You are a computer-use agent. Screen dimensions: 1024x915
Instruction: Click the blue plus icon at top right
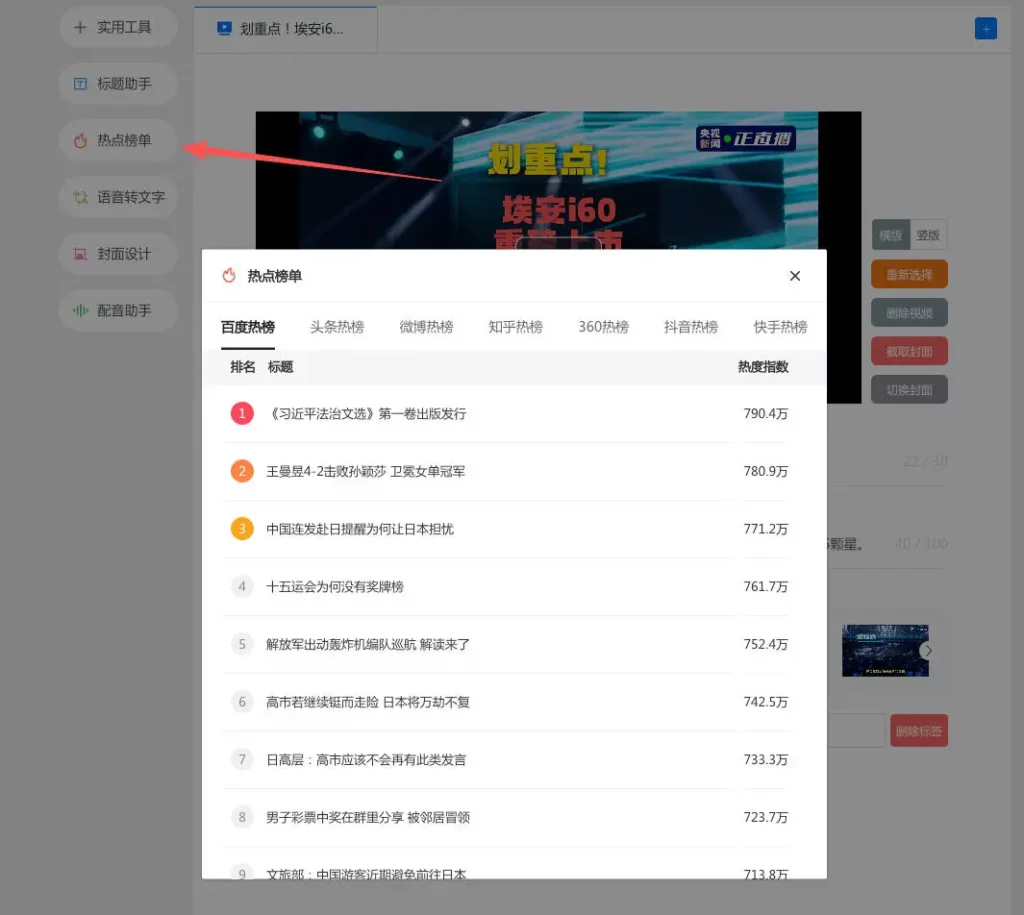(985, 29)
